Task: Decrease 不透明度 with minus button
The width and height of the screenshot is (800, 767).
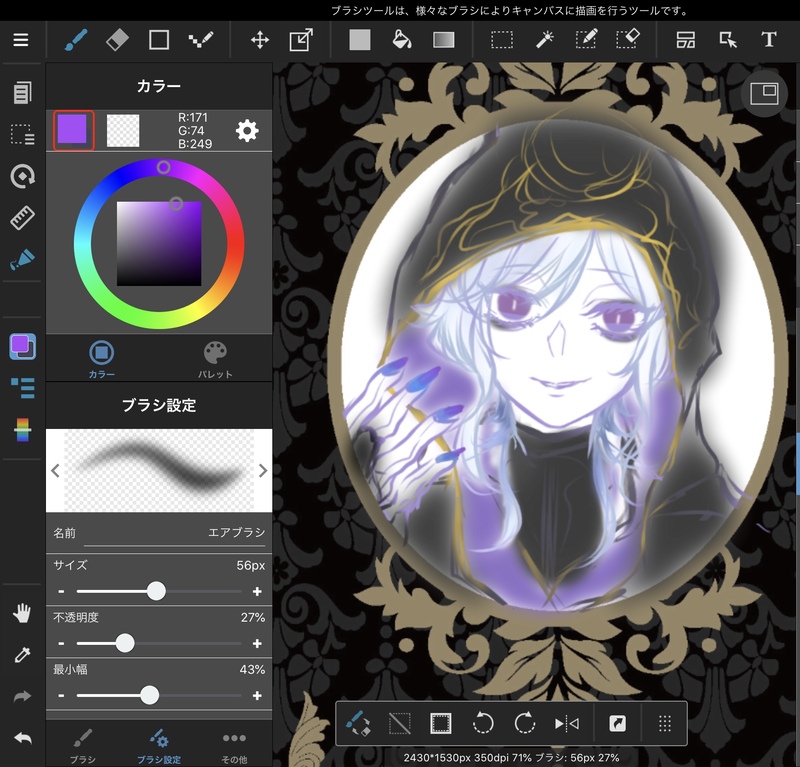Action: (61, 644)
